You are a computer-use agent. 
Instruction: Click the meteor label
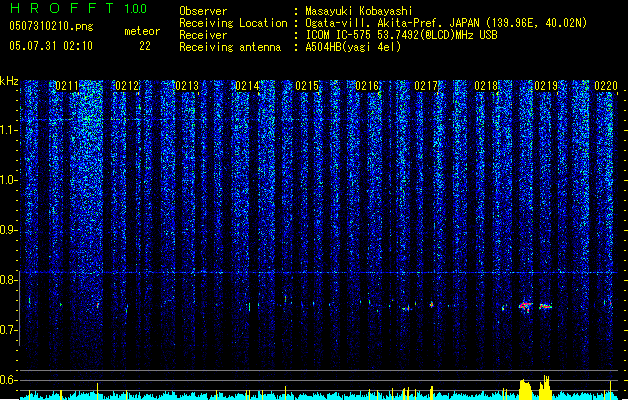142,31
